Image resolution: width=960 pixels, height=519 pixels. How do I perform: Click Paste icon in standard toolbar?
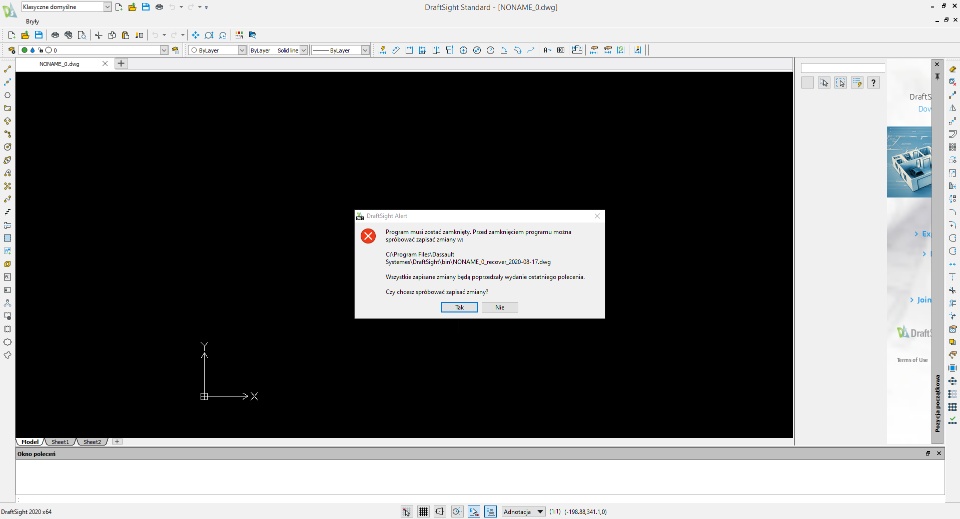pos(125,35)
